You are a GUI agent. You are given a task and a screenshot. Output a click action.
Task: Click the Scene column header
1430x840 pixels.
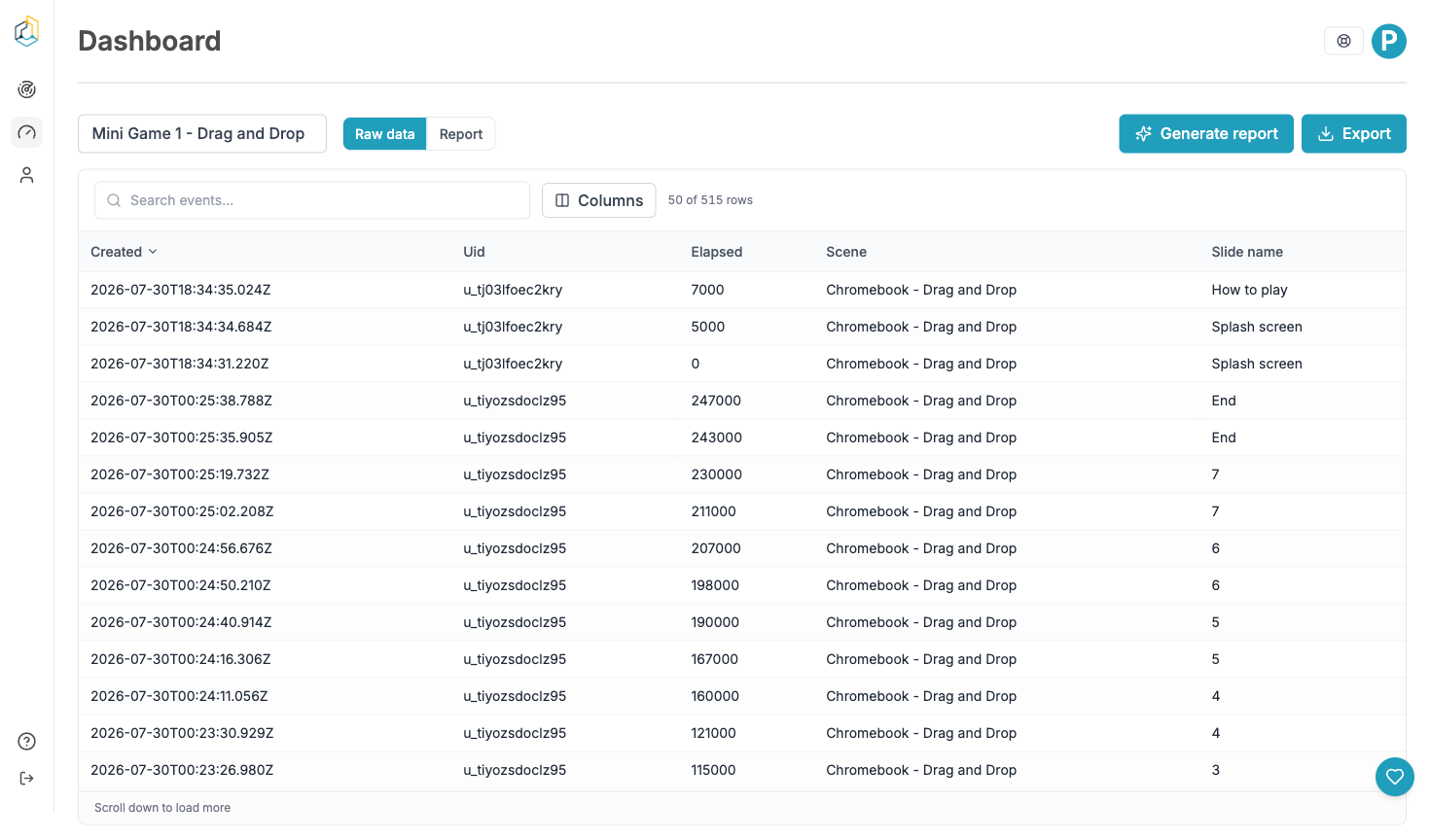click(x=846, y=252)
